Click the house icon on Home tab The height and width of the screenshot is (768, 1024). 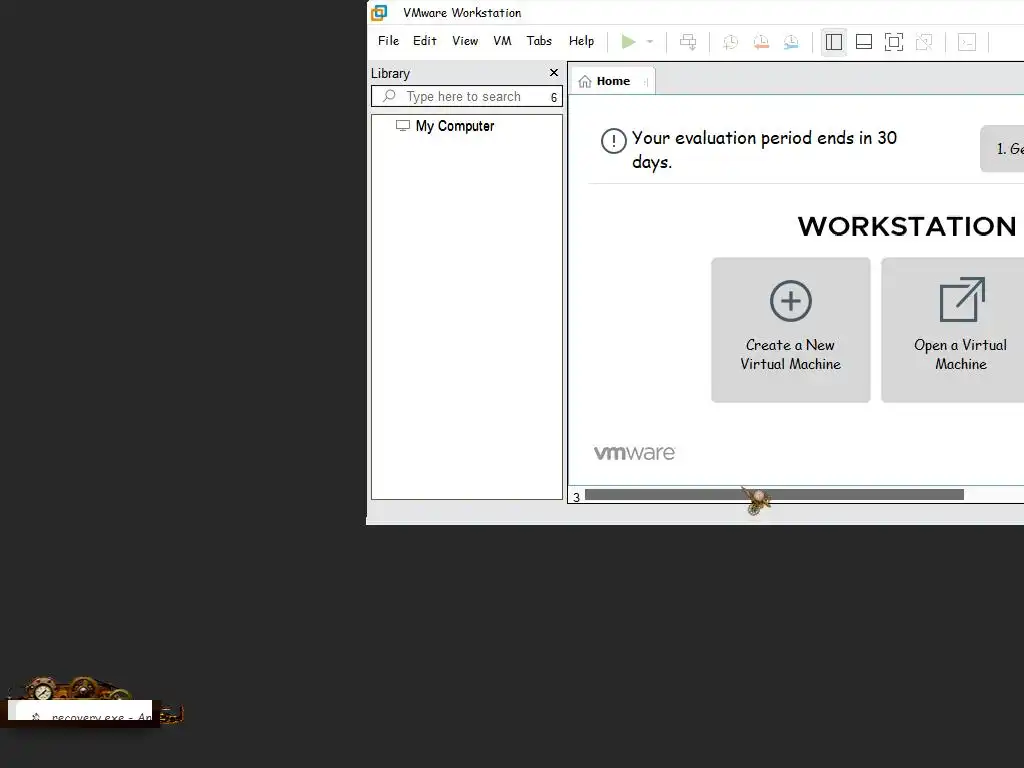coord(584,82)
